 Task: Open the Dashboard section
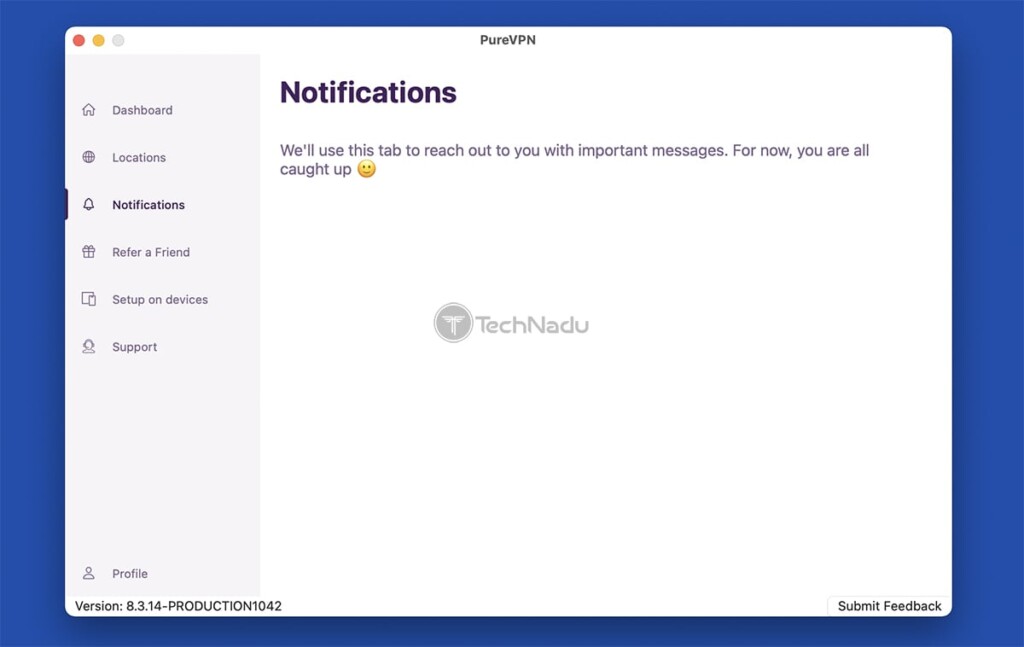pyautogui.click(x=142, y=110)
